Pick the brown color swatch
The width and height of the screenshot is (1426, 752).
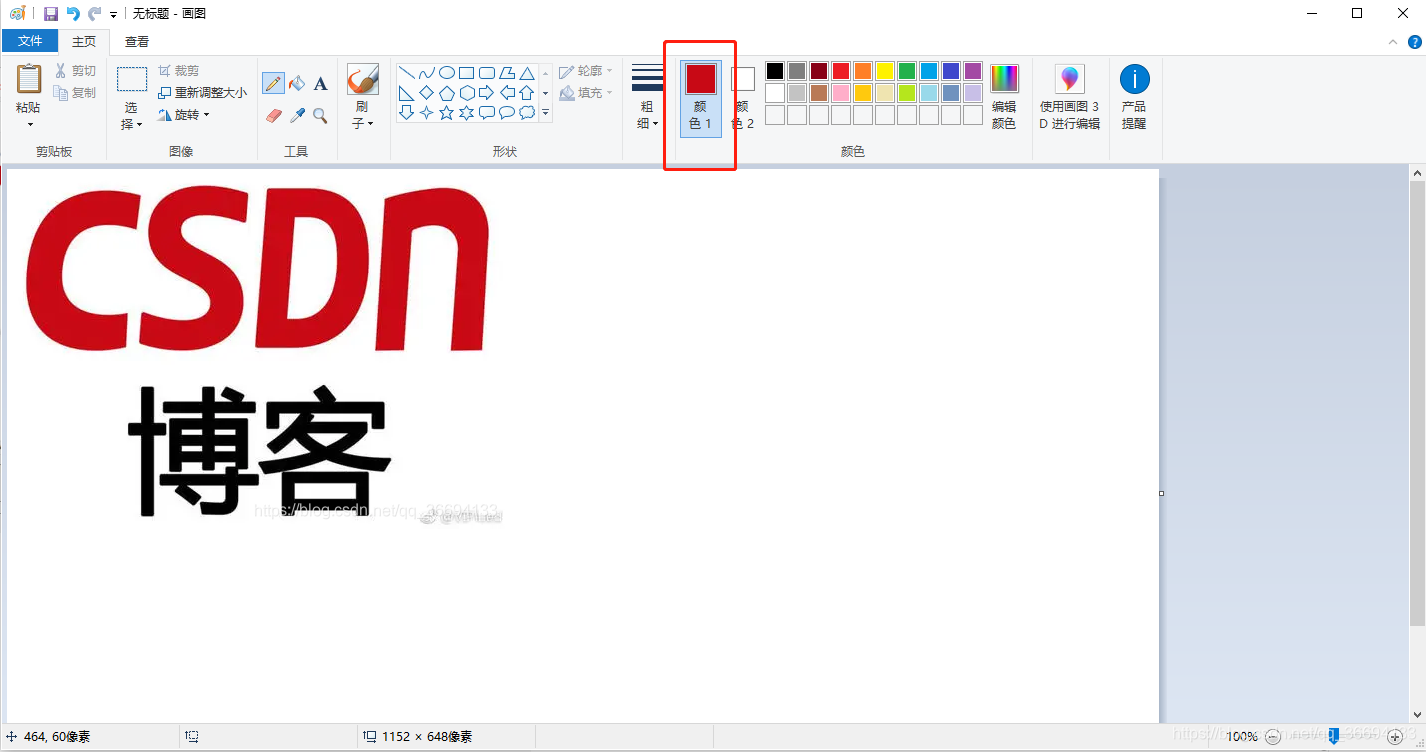coord(819,93)
